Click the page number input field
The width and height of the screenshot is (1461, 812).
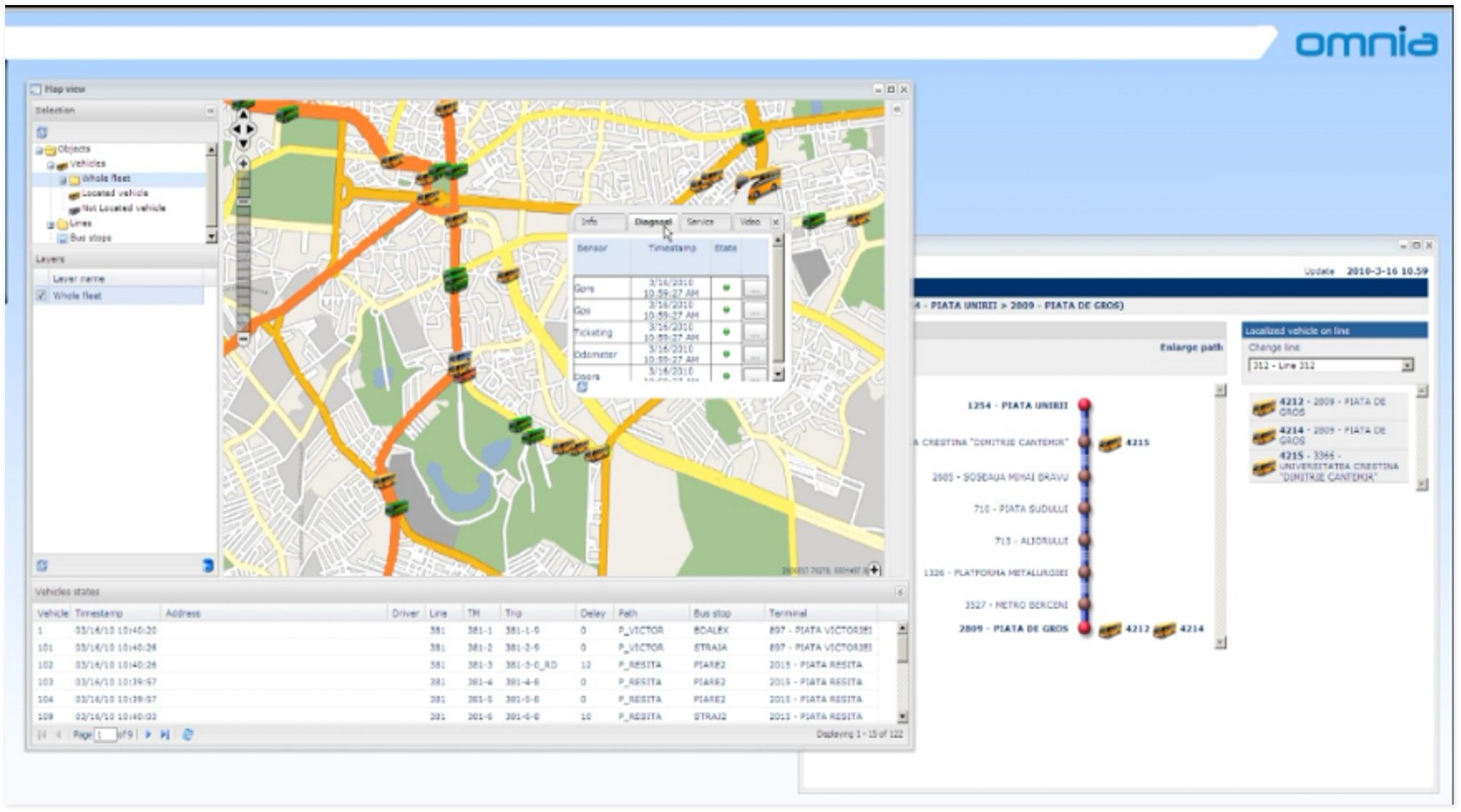[x=106, y=735]
